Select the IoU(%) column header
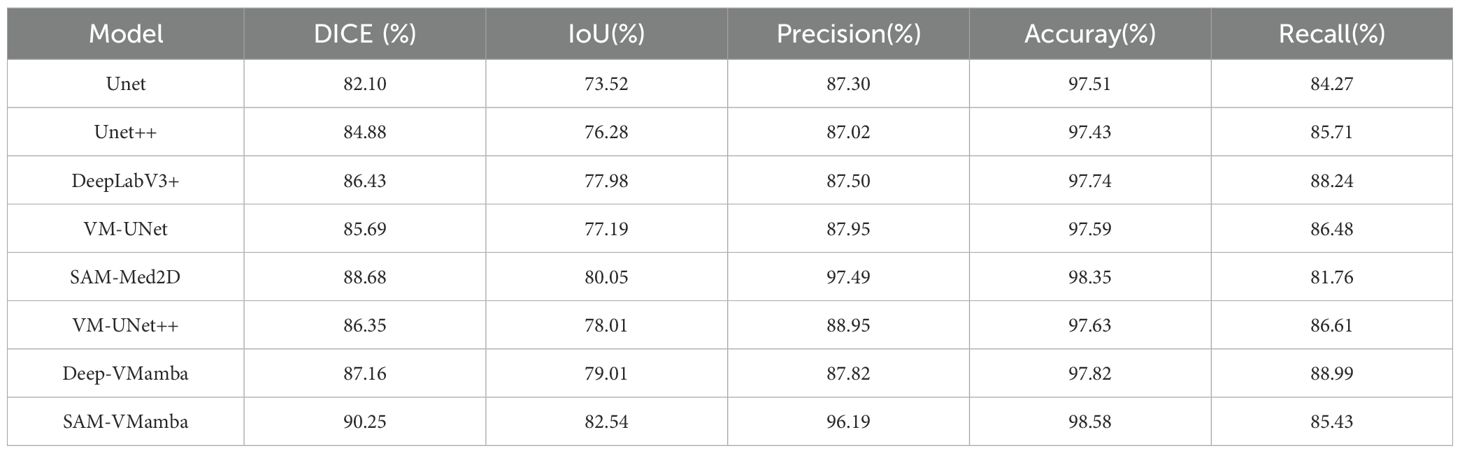The width and height of the screenshot is (1460, 453). coord(607,34)
